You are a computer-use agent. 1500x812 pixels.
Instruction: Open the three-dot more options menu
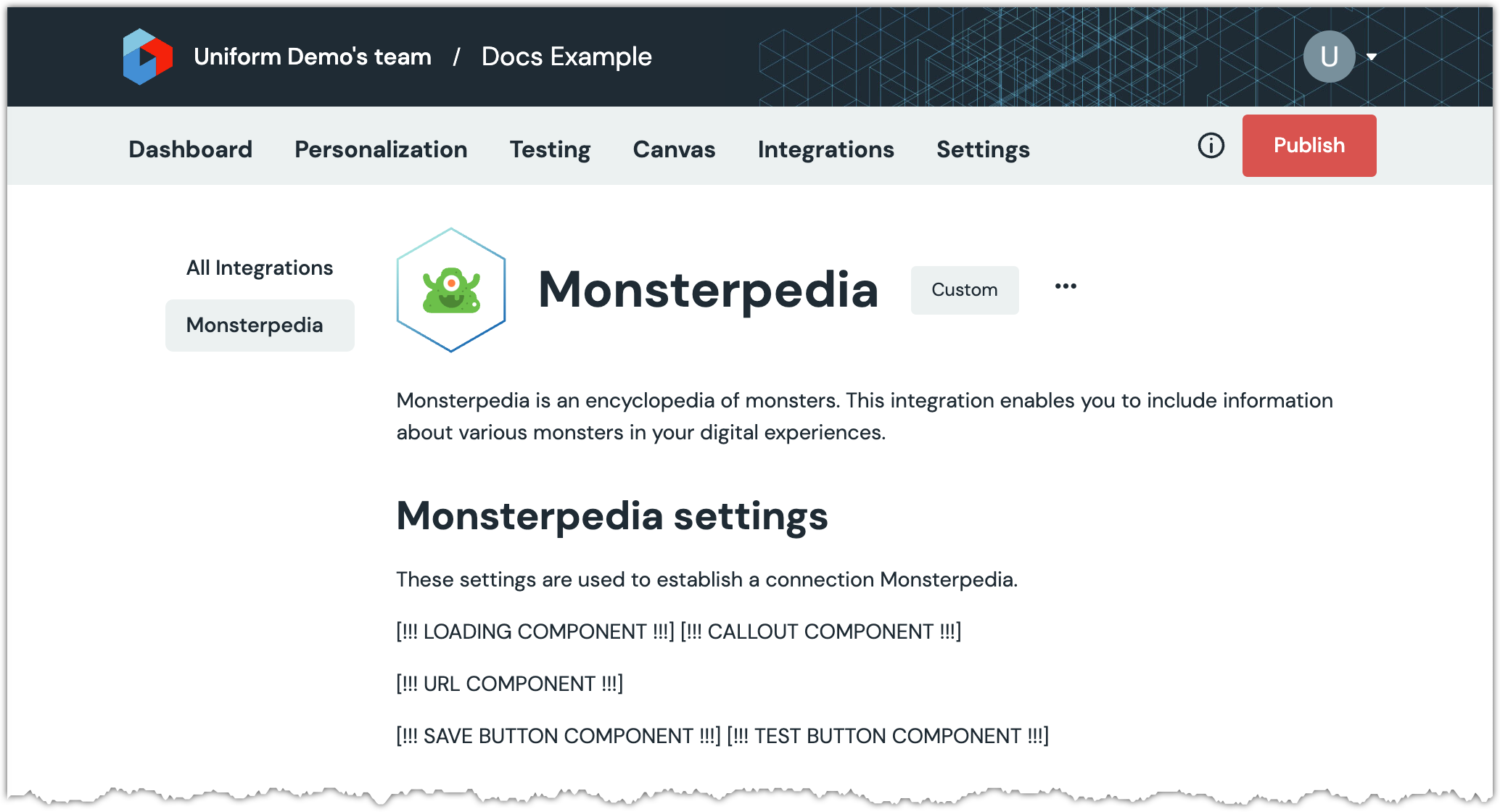pos(1065,286)
